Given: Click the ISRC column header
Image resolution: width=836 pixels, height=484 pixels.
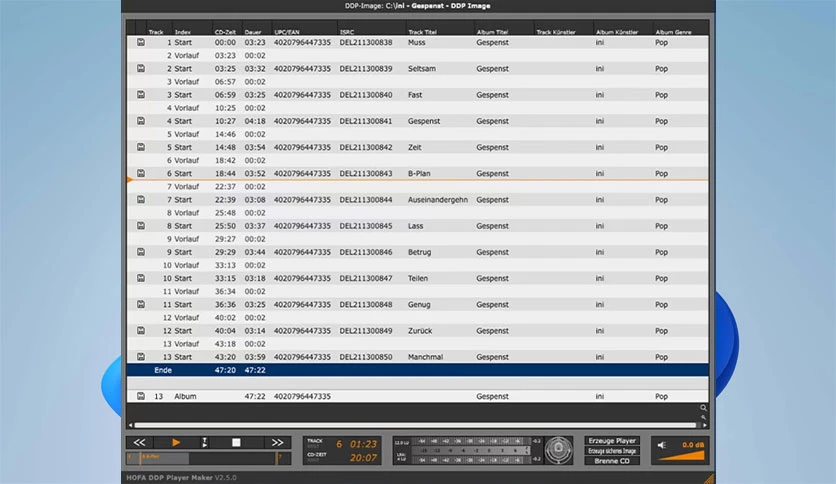Looking at the screenshot, I should [x=347, y=32].
